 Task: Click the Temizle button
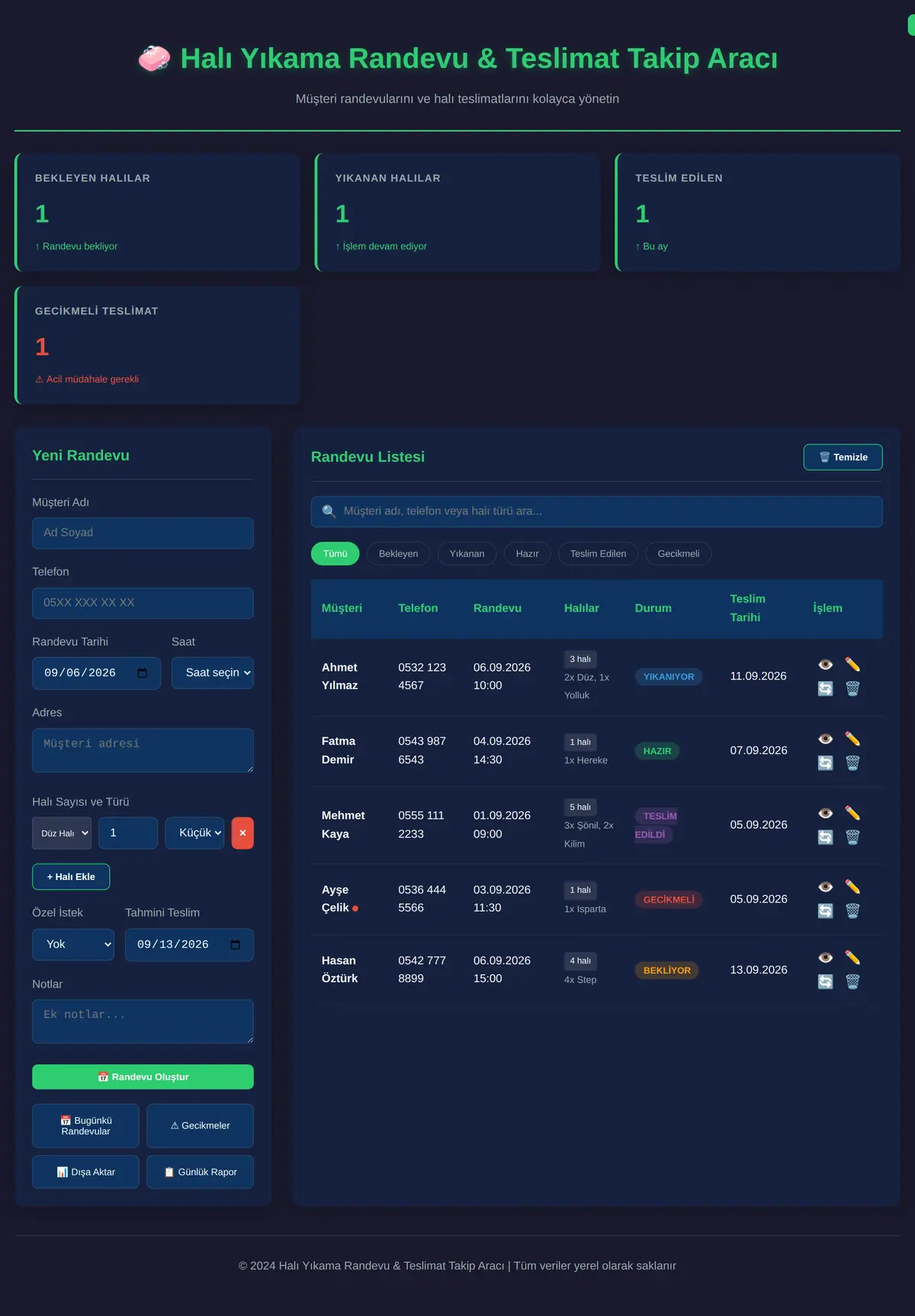coord(843,457)
